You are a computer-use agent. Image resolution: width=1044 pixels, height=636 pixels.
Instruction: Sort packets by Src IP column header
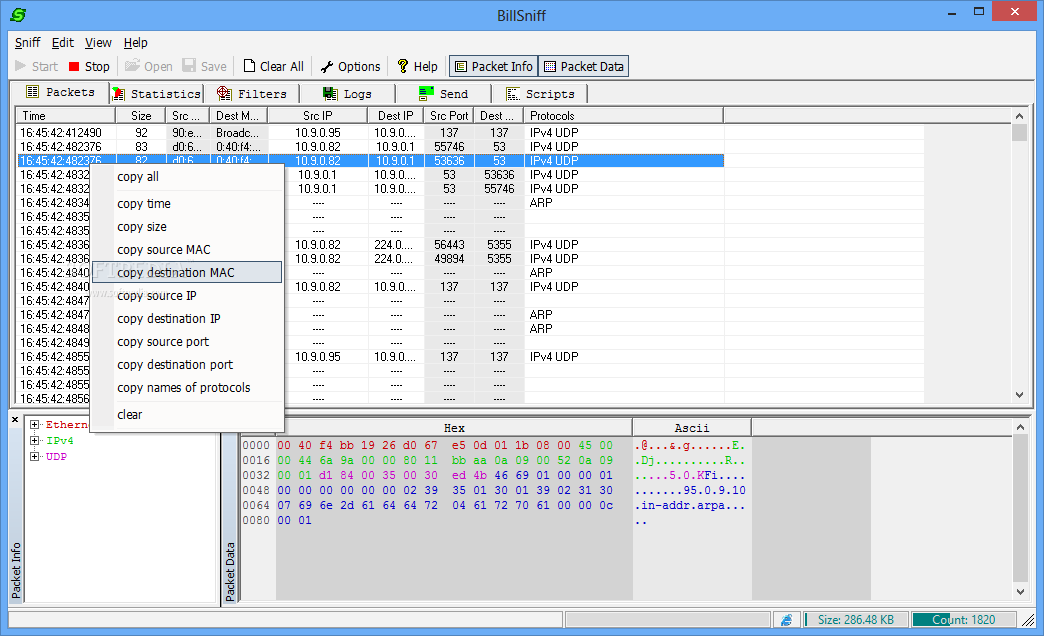tap(318, 115)
